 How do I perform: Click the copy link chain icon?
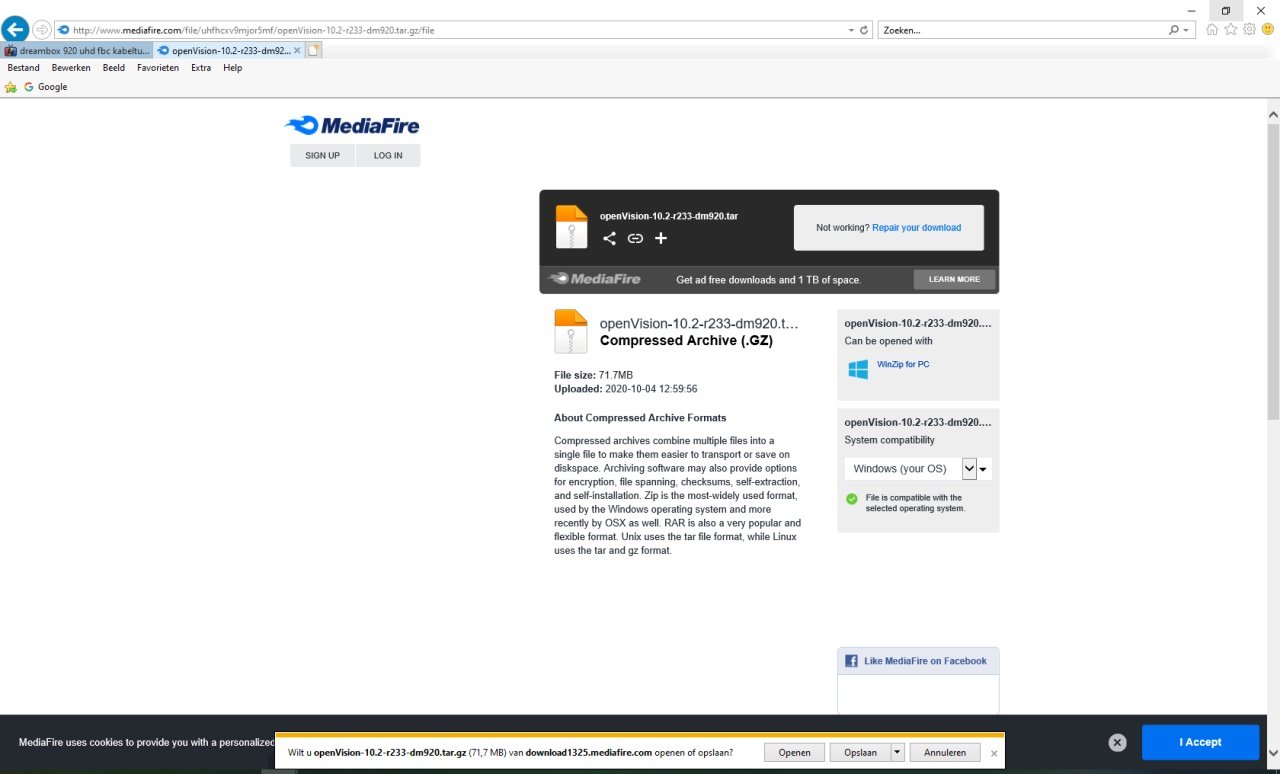tap(635, 238)
